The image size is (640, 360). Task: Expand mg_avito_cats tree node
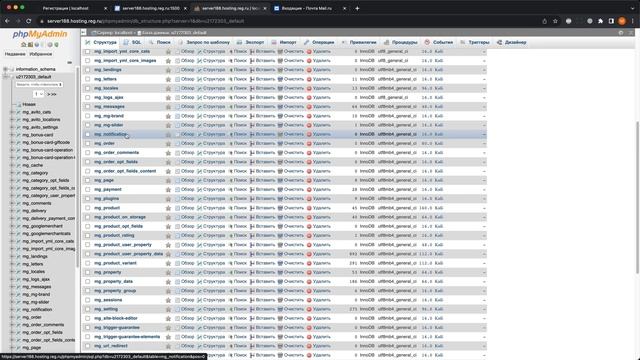pyautogui.click(x=12, y=112)
